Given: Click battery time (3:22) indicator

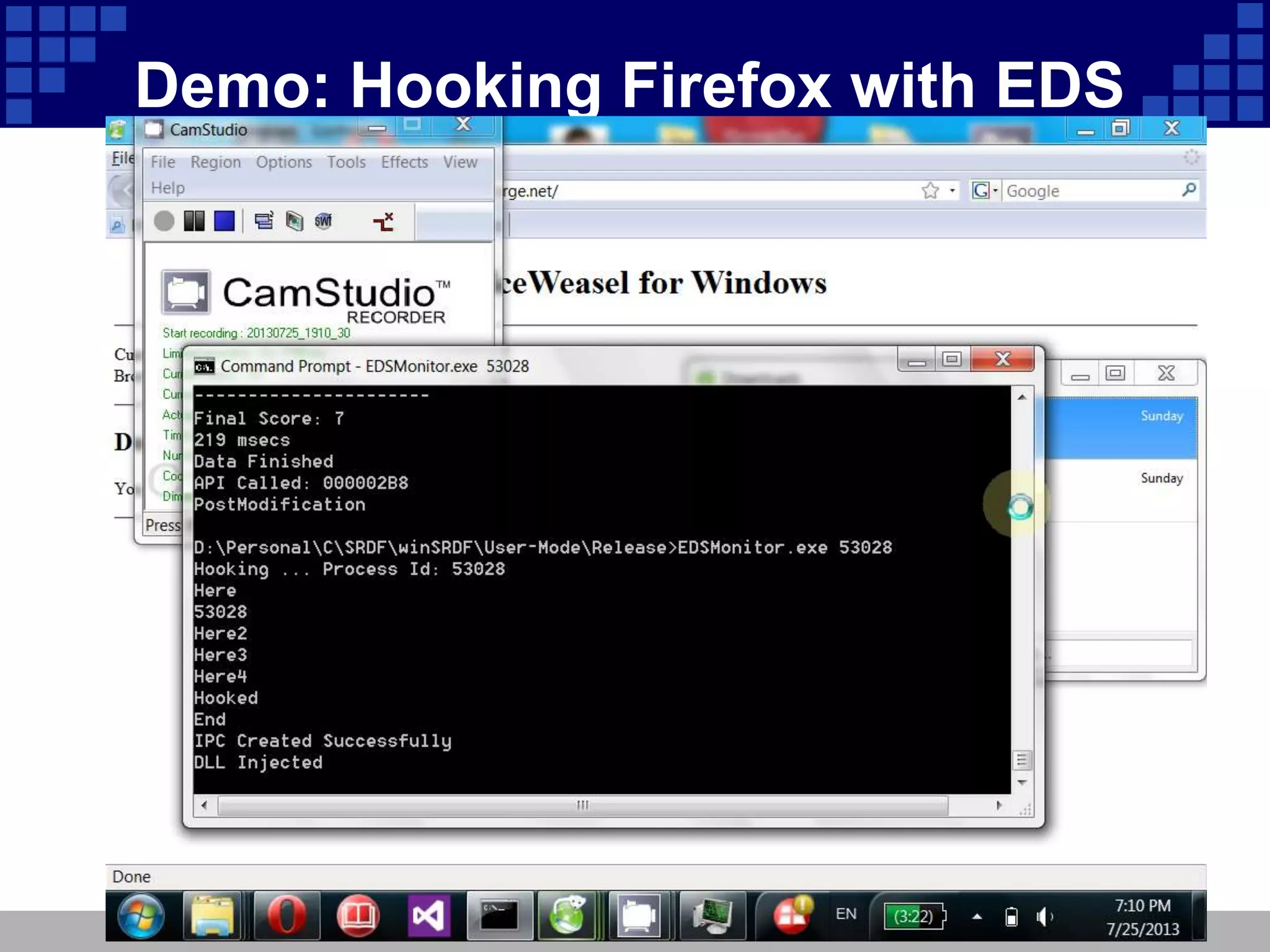Looking at the screenshot, I should 914,916.
